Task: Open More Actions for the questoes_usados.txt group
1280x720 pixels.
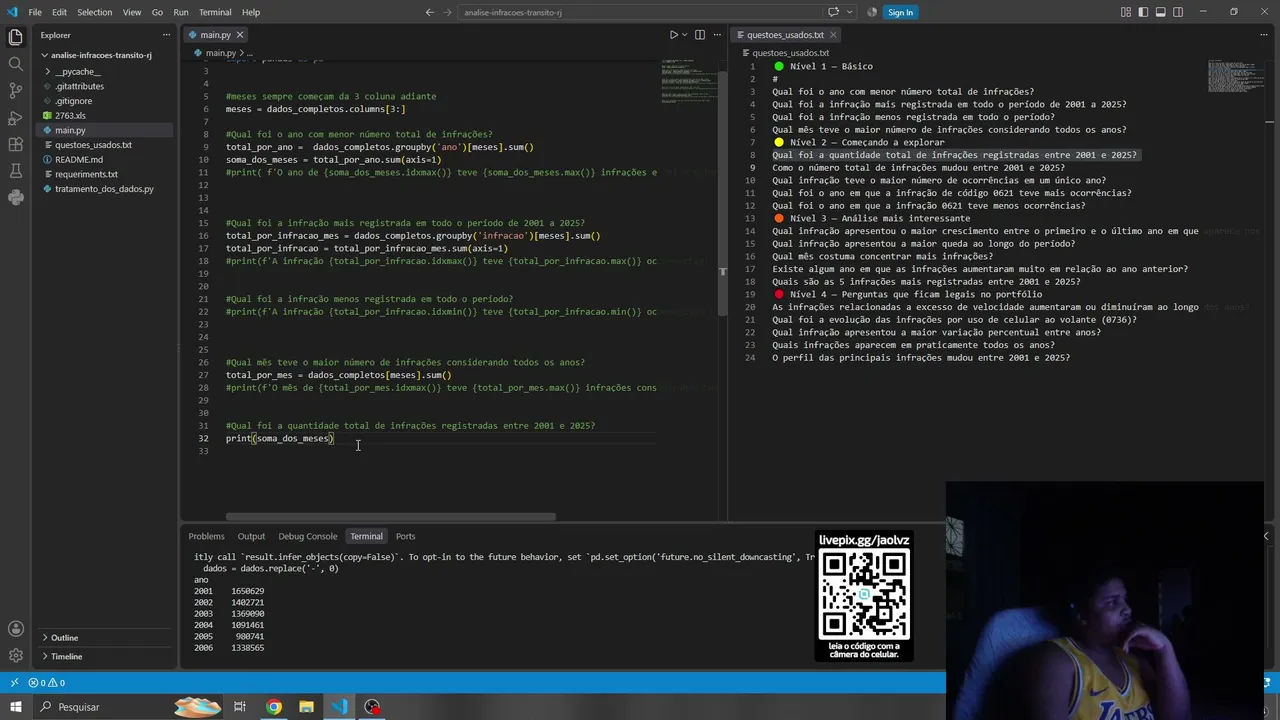Action: coord(1264,35)
